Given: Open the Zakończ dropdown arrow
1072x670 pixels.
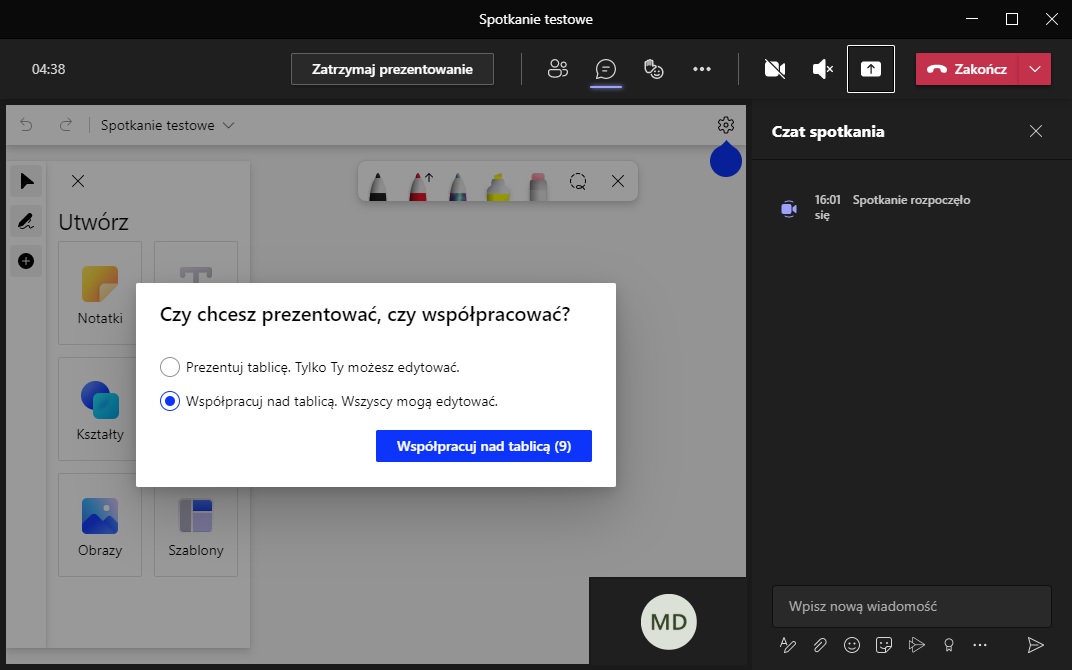Looking at the screenshot, I should coord(1035,69).
